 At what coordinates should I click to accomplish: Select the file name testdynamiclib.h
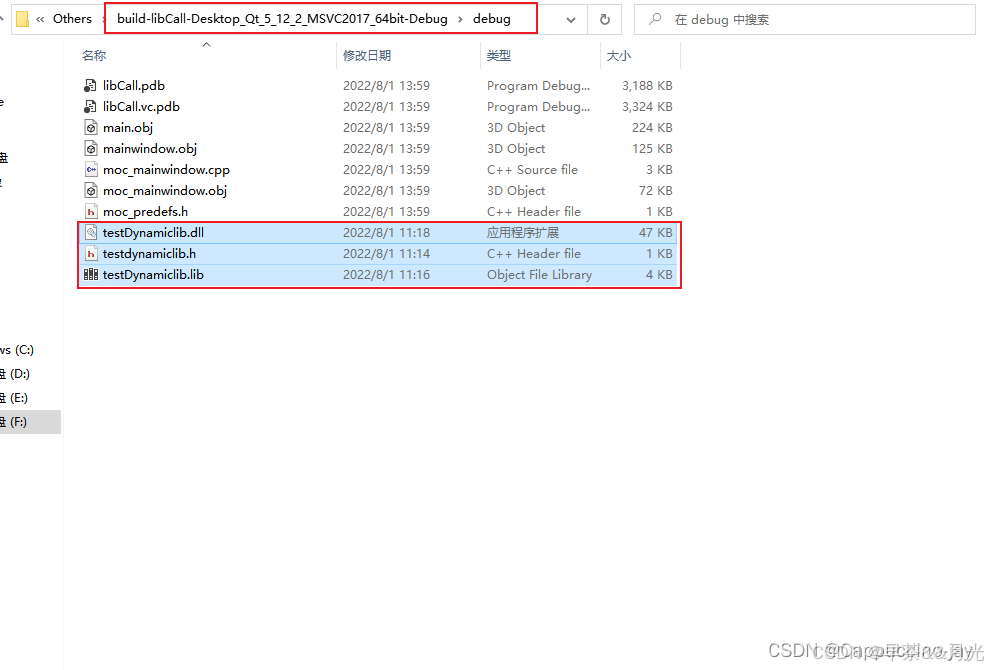149,253
